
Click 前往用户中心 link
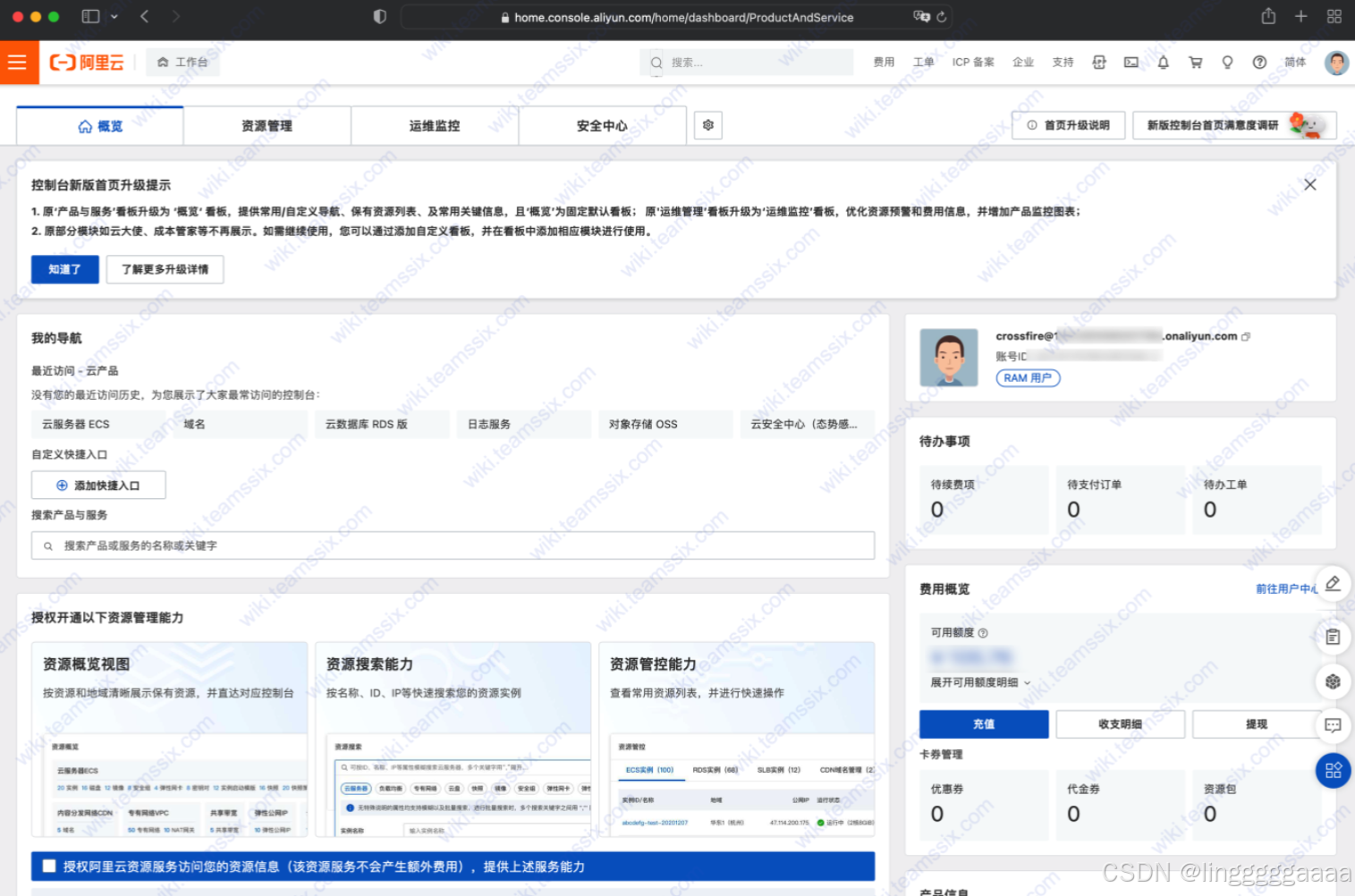[1286, 588]
